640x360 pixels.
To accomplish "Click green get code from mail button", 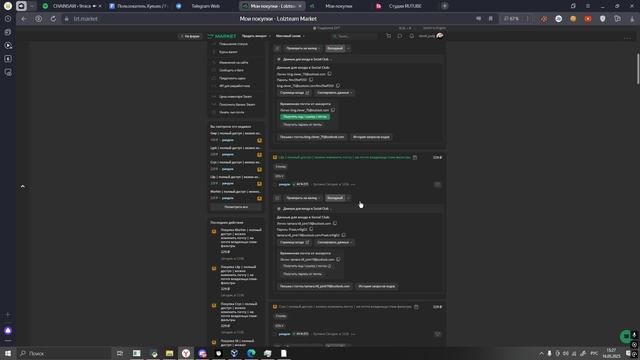I will (x=305, y=117).
